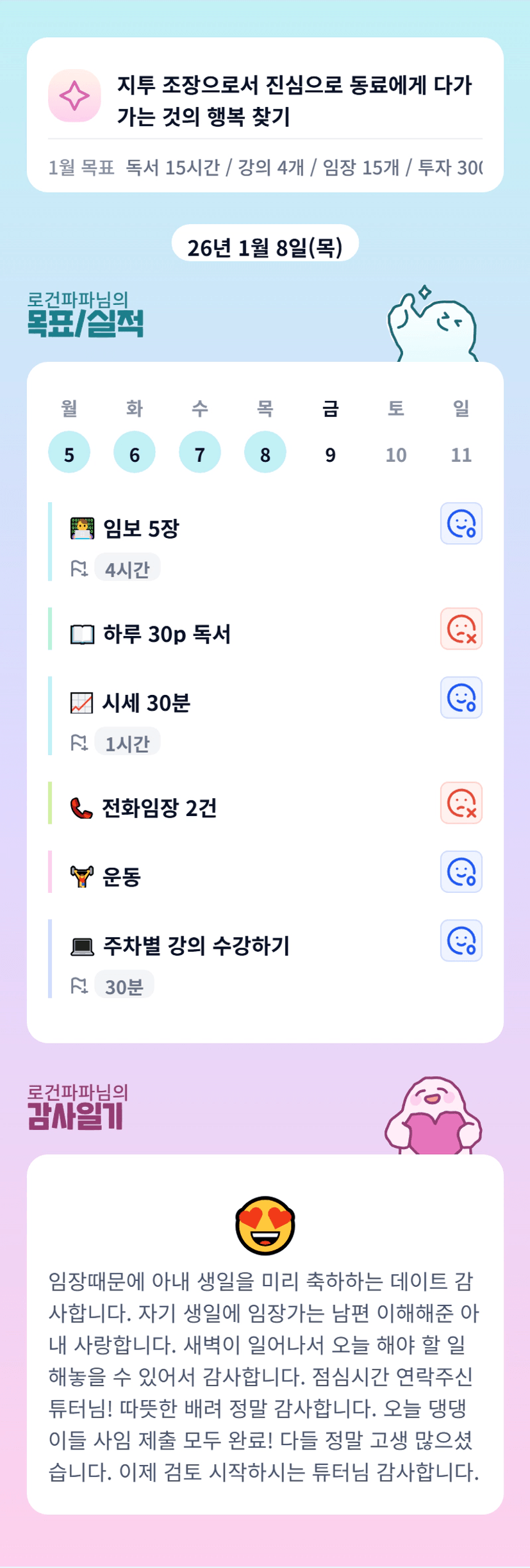Click the smiley status icon for 운동

(461, 872)
